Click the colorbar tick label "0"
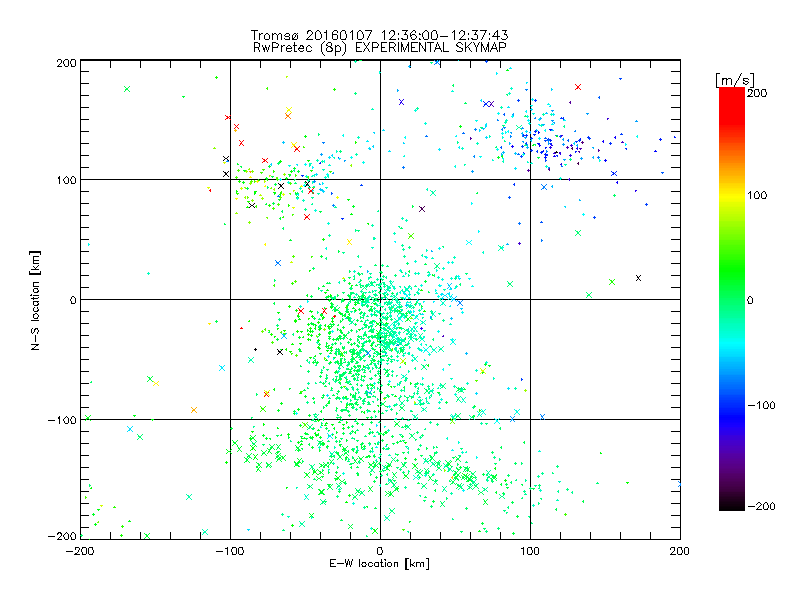The height and width of the screenshot is (600, 800). pos(750,300)
